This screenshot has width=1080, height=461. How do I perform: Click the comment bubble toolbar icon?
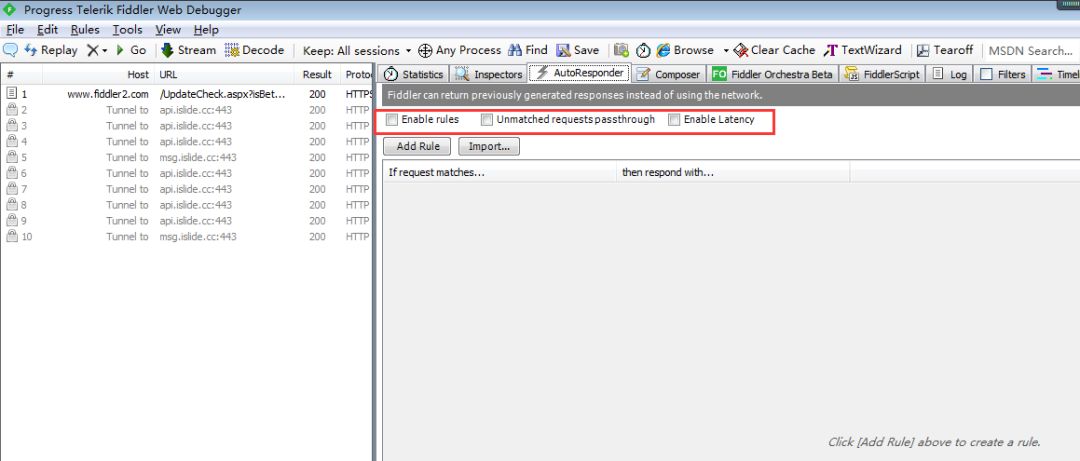(x=10, y=50)
